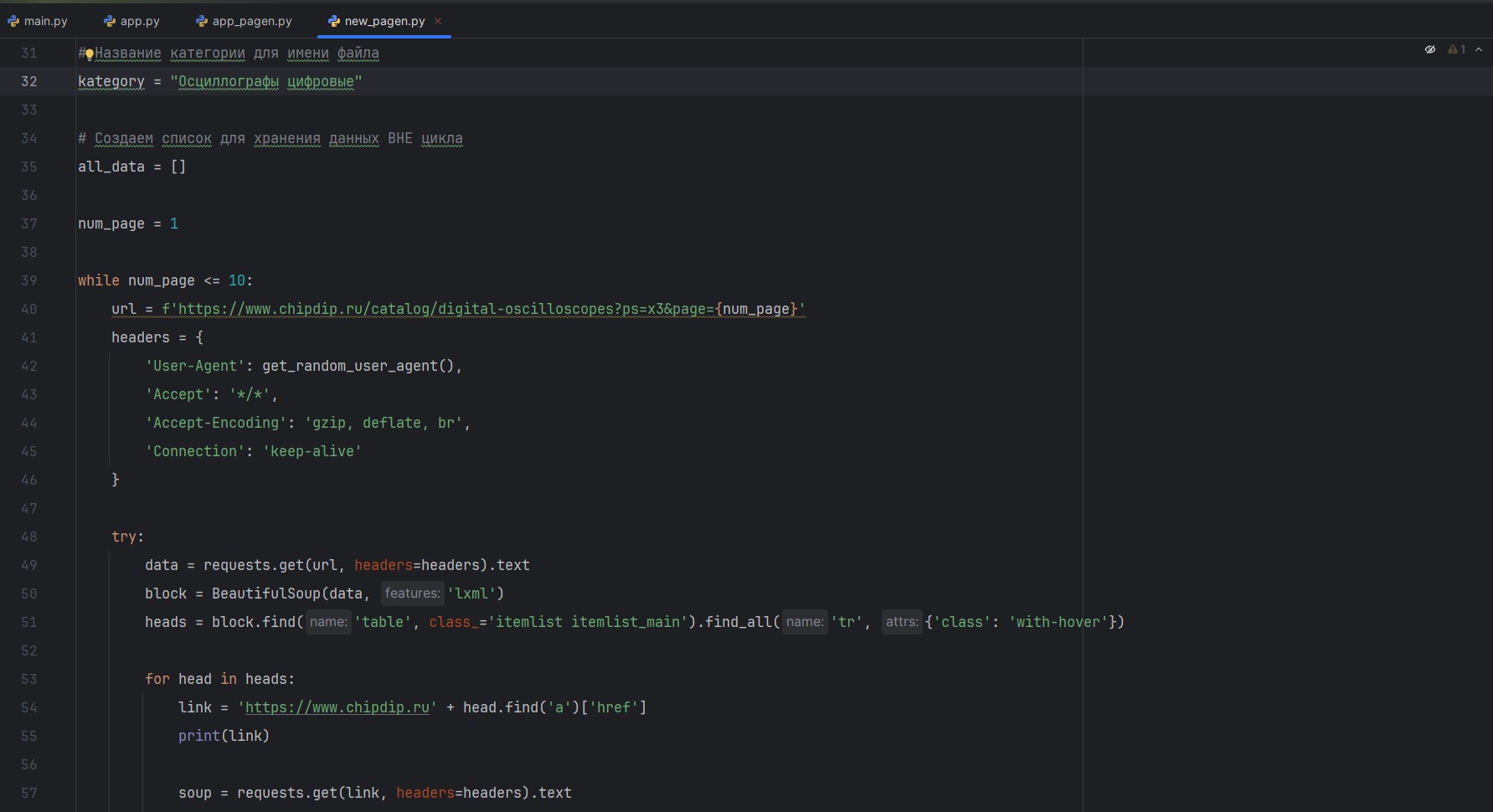Click the "while" keyword
Screen dimensions: 1493x812
click(99, 280)
